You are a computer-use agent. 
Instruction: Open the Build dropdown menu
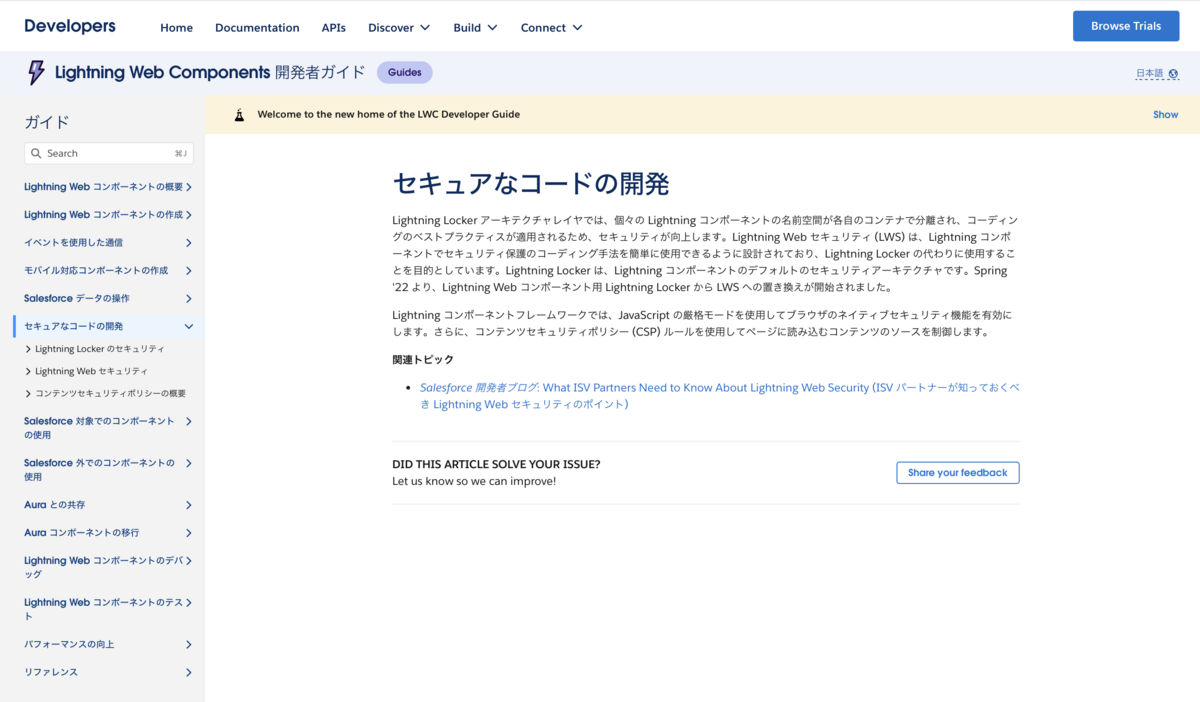[x=475, y=27]
